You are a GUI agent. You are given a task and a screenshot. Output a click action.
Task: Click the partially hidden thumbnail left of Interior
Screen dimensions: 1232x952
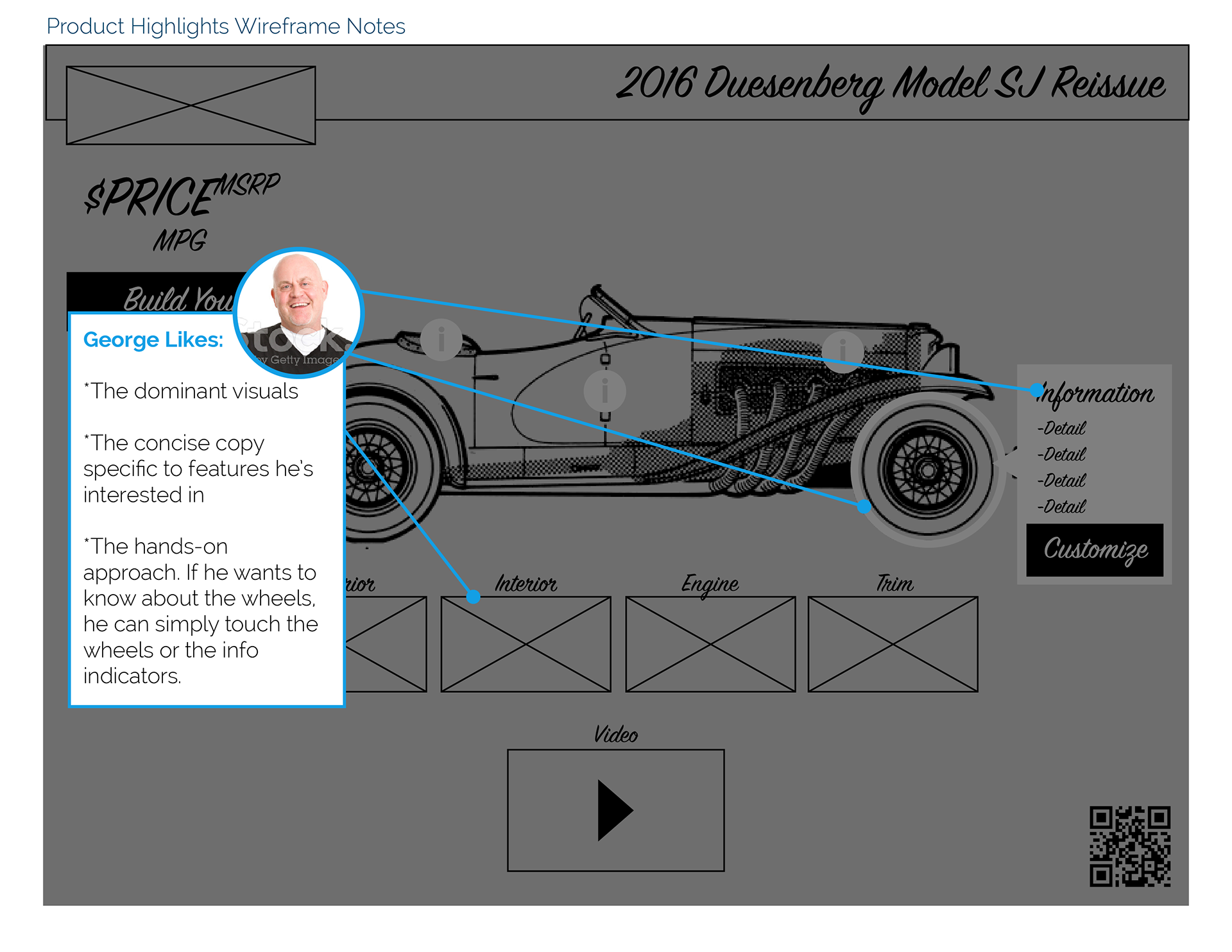386,644
